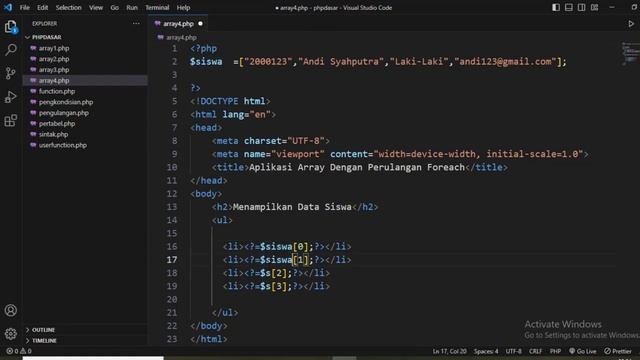
Task: Click the VS Code logo icon
Action: point(8,7)
